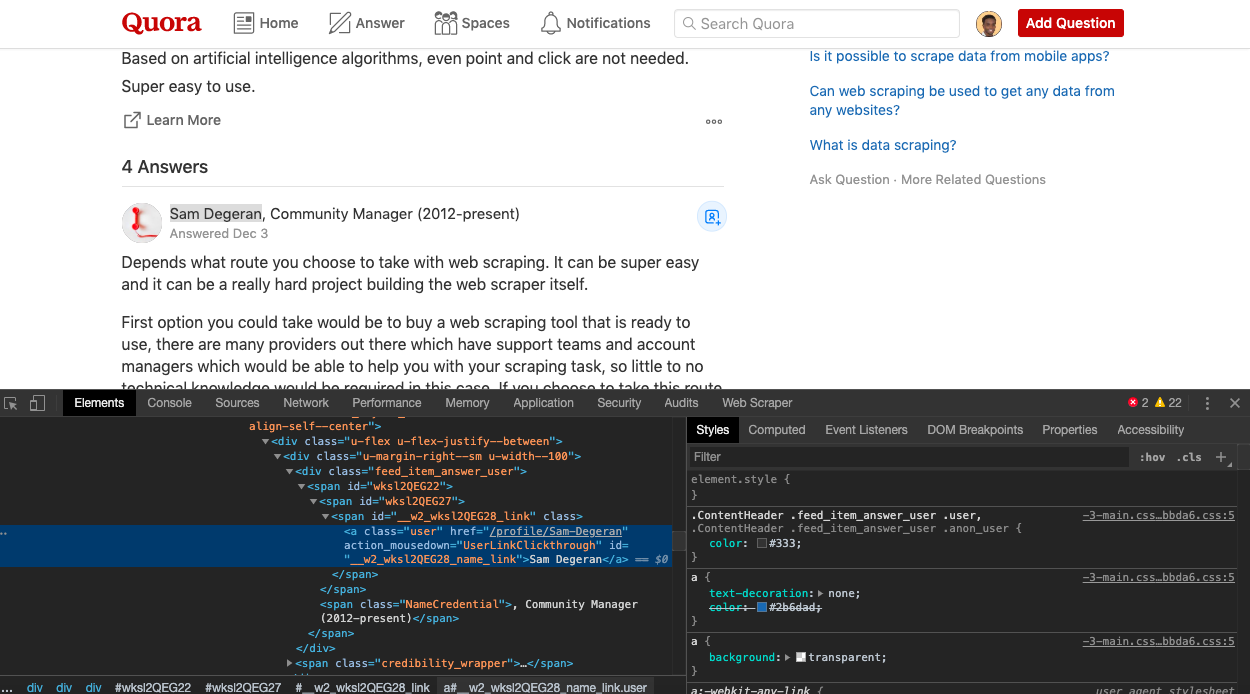This screenshot has height=694, width=1250.
Task: Open the DevTools three-dot customization menu
Action: [1207, 402]
